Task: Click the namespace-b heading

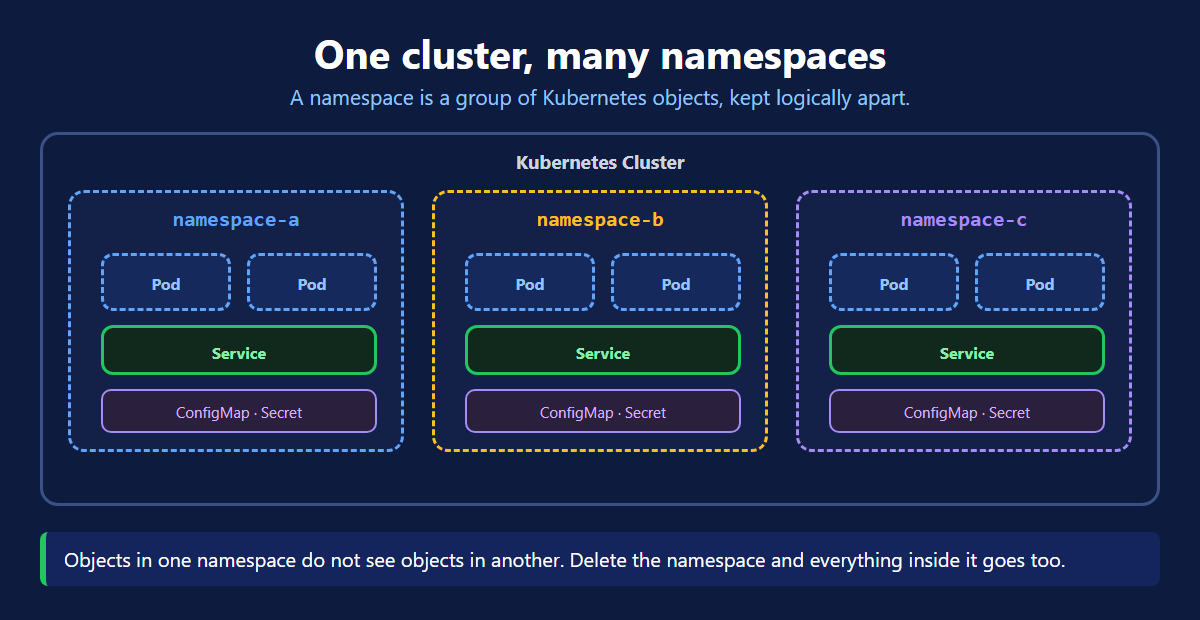Action: (x=600, y=220)
